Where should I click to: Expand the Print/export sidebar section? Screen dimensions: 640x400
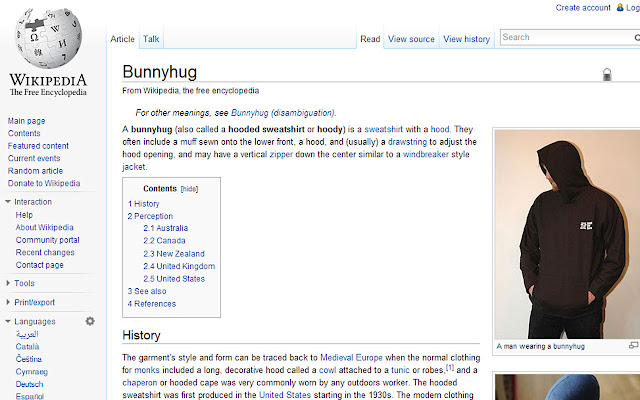pos(8,302)
